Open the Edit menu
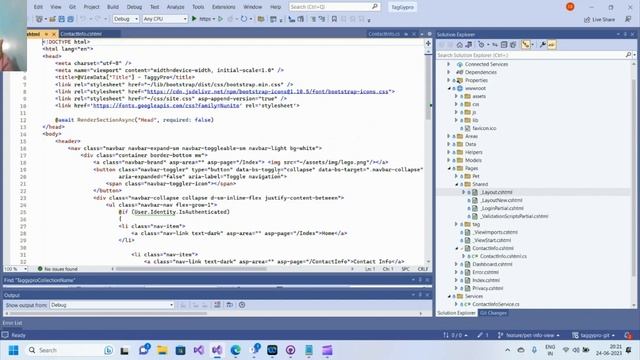The width and height of the screenshot is (640, 360). 38,7
